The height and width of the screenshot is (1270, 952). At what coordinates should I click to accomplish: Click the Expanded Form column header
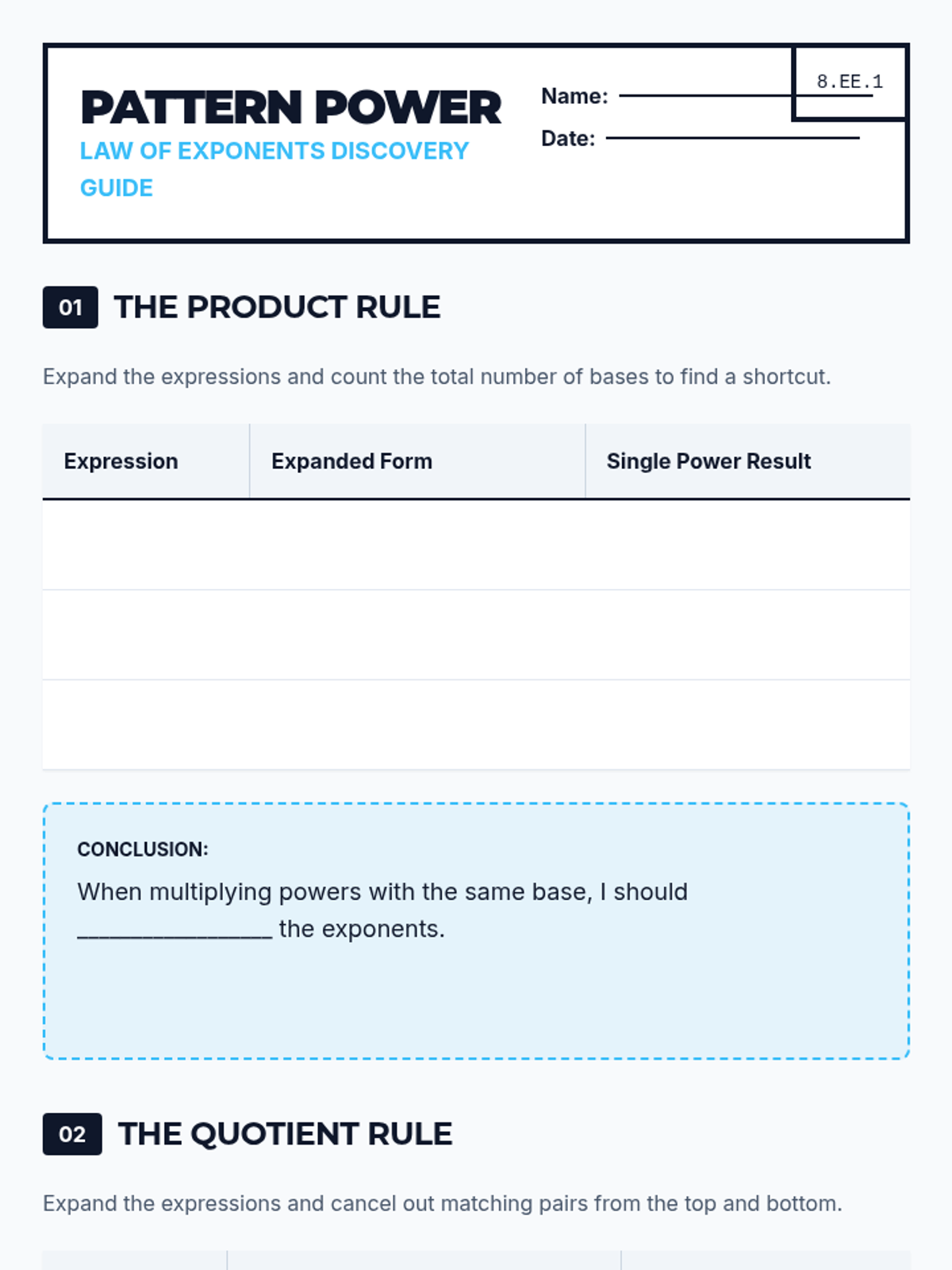(x=351, y=461)
